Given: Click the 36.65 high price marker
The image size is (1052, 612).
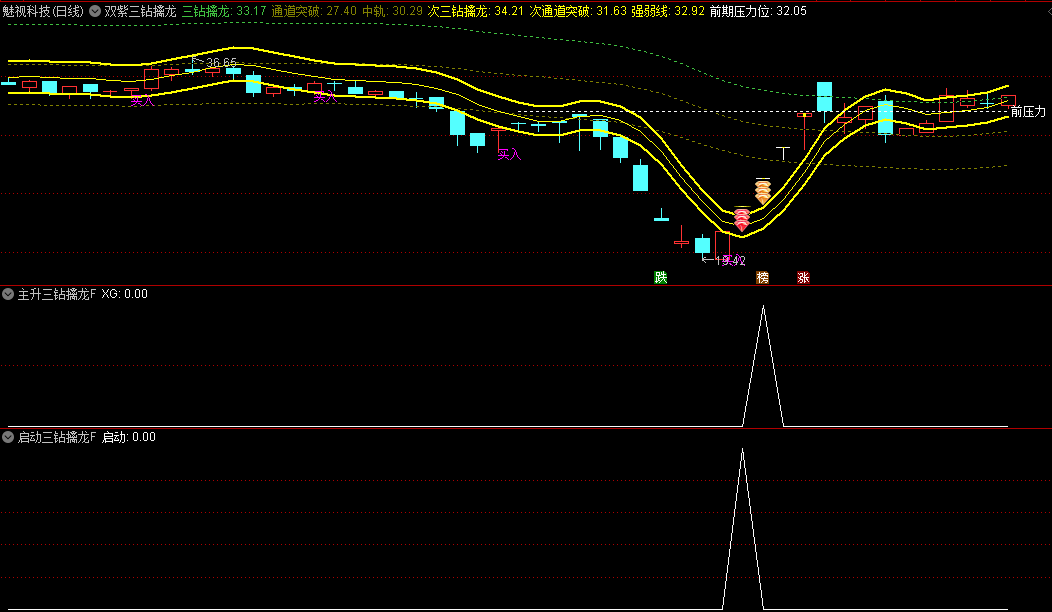Looking at the screenshot, I should [x=221, y=63].
